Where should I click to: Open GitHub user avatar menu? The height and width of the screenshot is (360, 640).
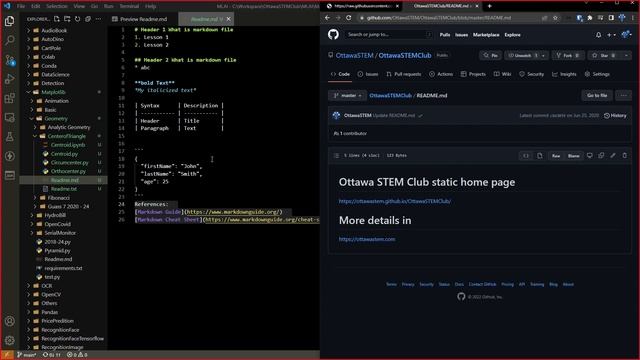(x=626, y=35)
